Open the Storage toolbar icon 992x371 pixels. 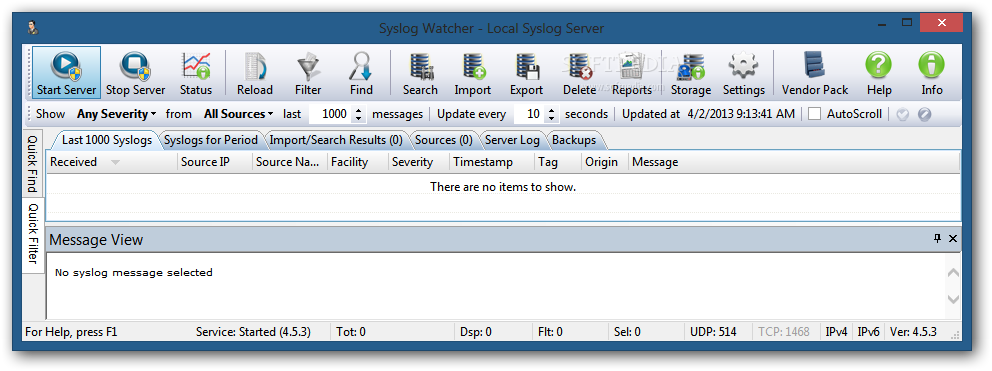point(691,66)
